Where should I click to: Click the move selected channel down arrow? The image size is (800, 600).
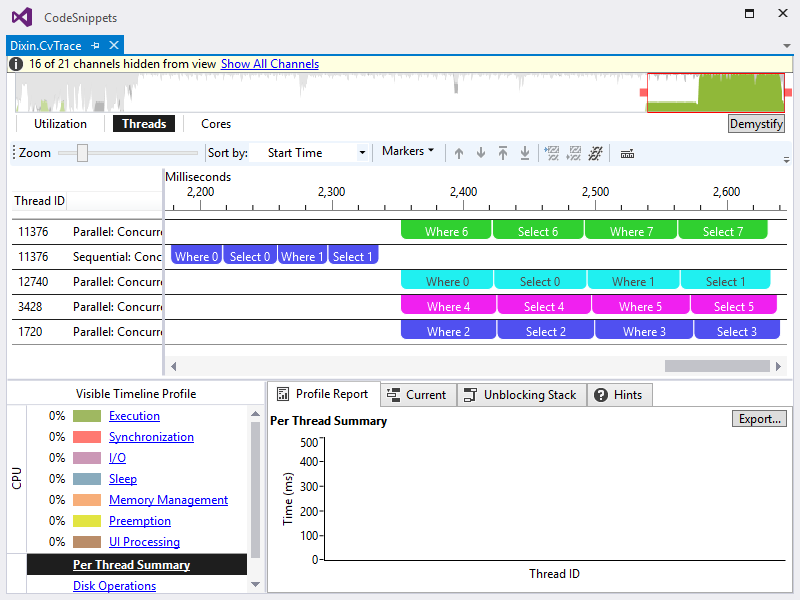481,153
